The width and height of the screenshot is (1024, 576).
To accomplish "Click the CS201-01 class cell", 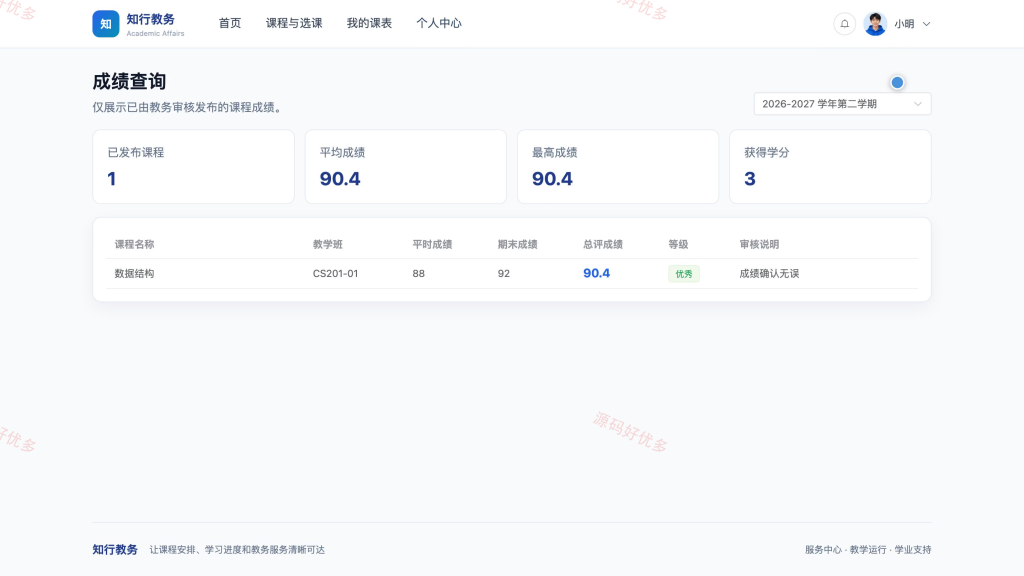I will tap(335, 274).
